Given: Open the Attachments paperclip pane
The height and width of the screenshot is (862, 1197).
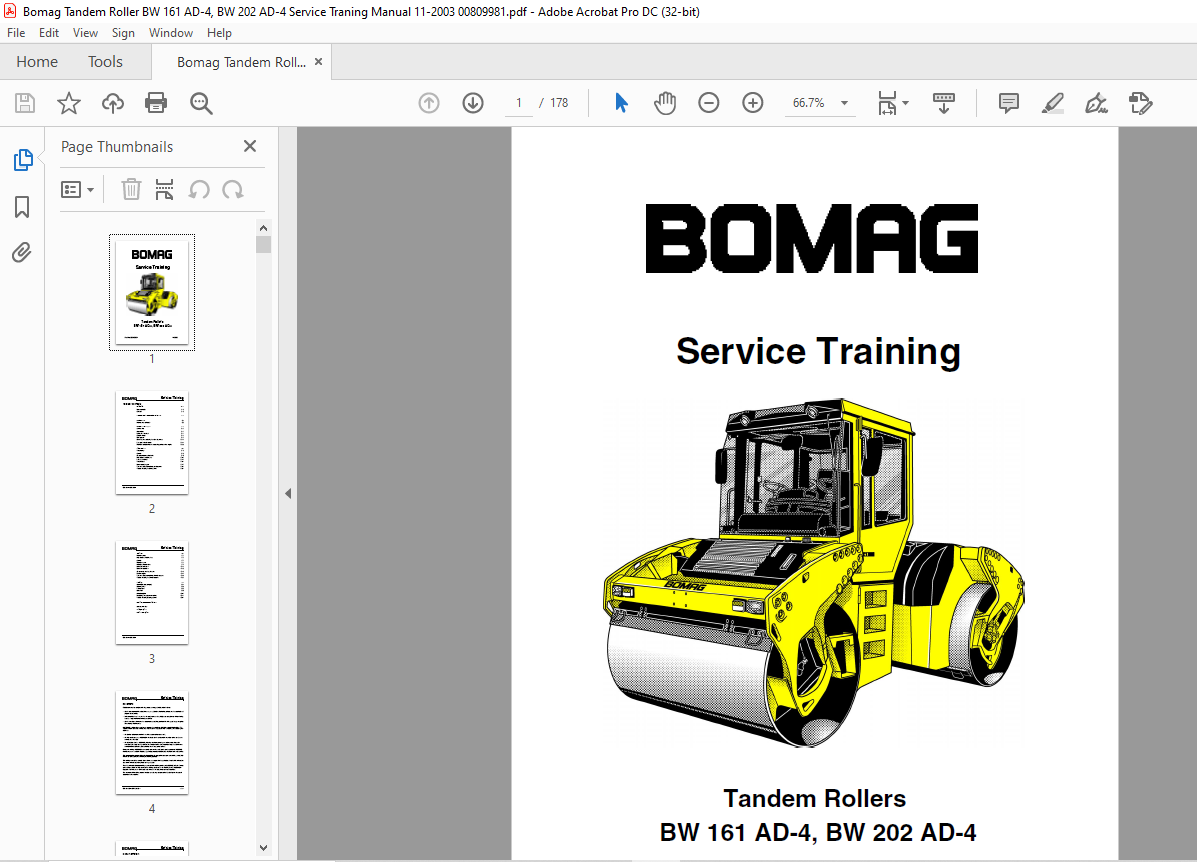Looking at the screenshot, I should pos(22,253).
